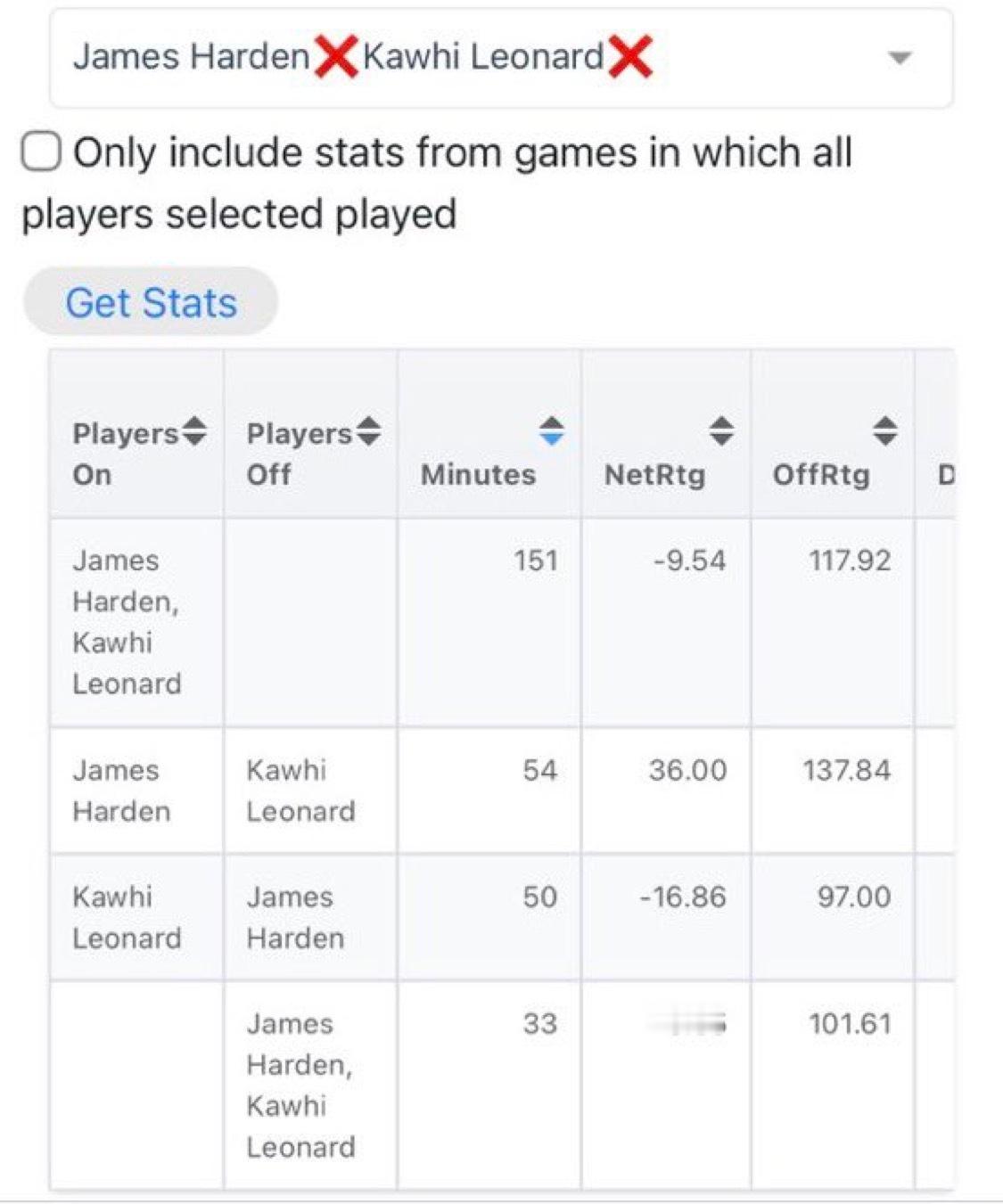The height and width of the screenshot is (1204, 1003).
Task: Sort table by Minutes arrows
Action: pyautogui.click(x=552, y=431)
